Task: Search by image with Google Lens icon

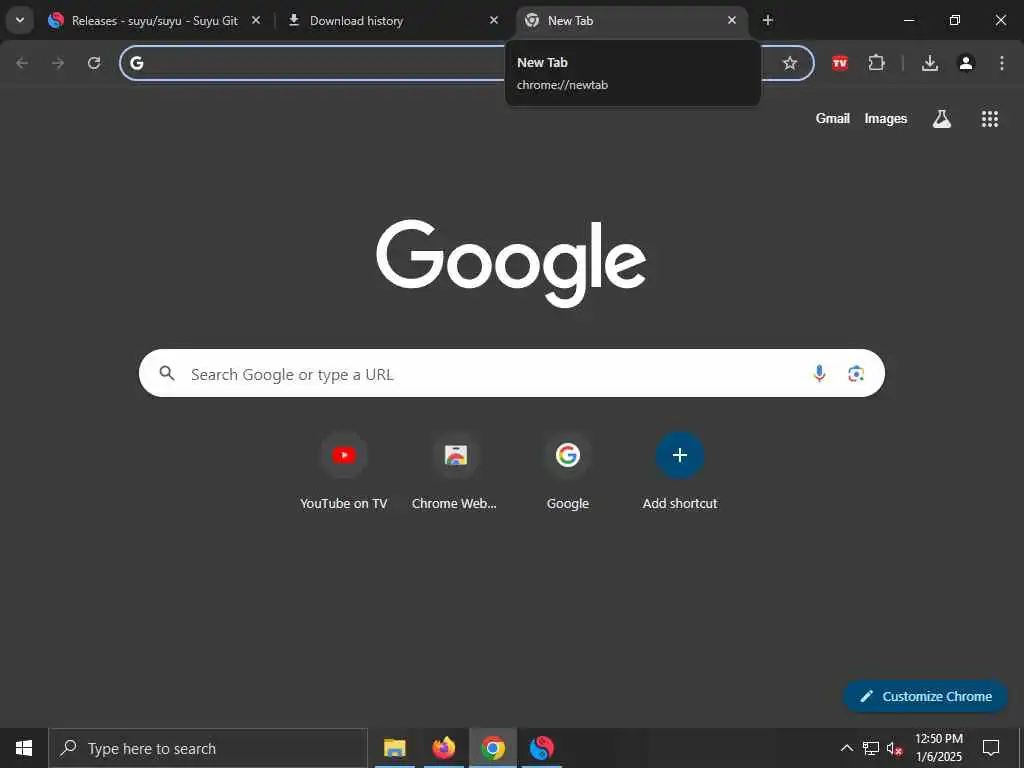Action: (856, 373)
